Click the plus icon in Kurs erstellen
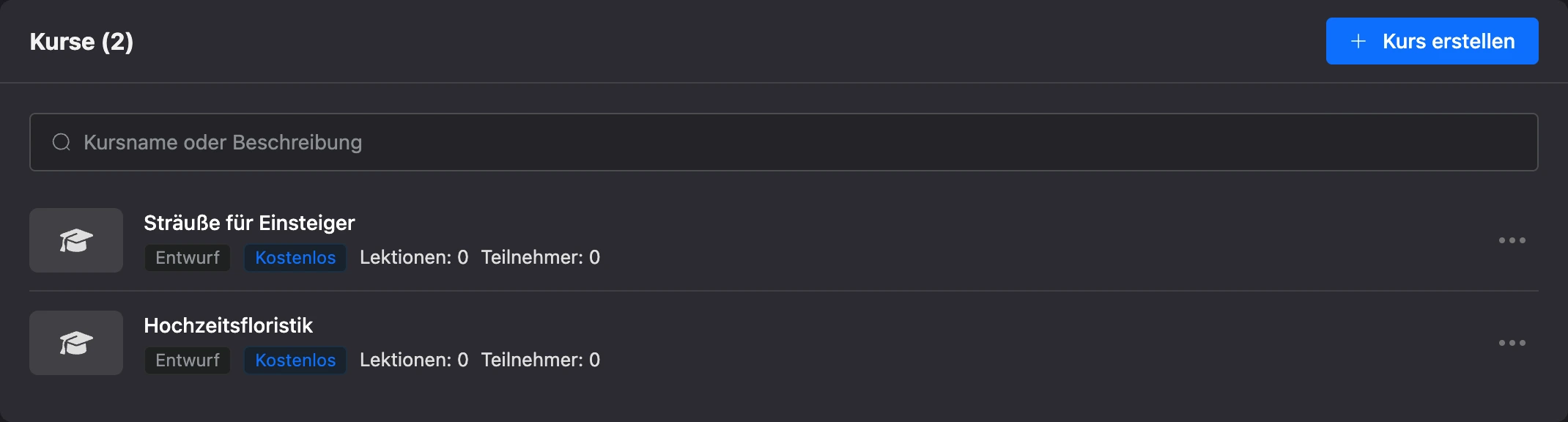This screenshot has height=422, width=1568. click(x=1358, y=41)
